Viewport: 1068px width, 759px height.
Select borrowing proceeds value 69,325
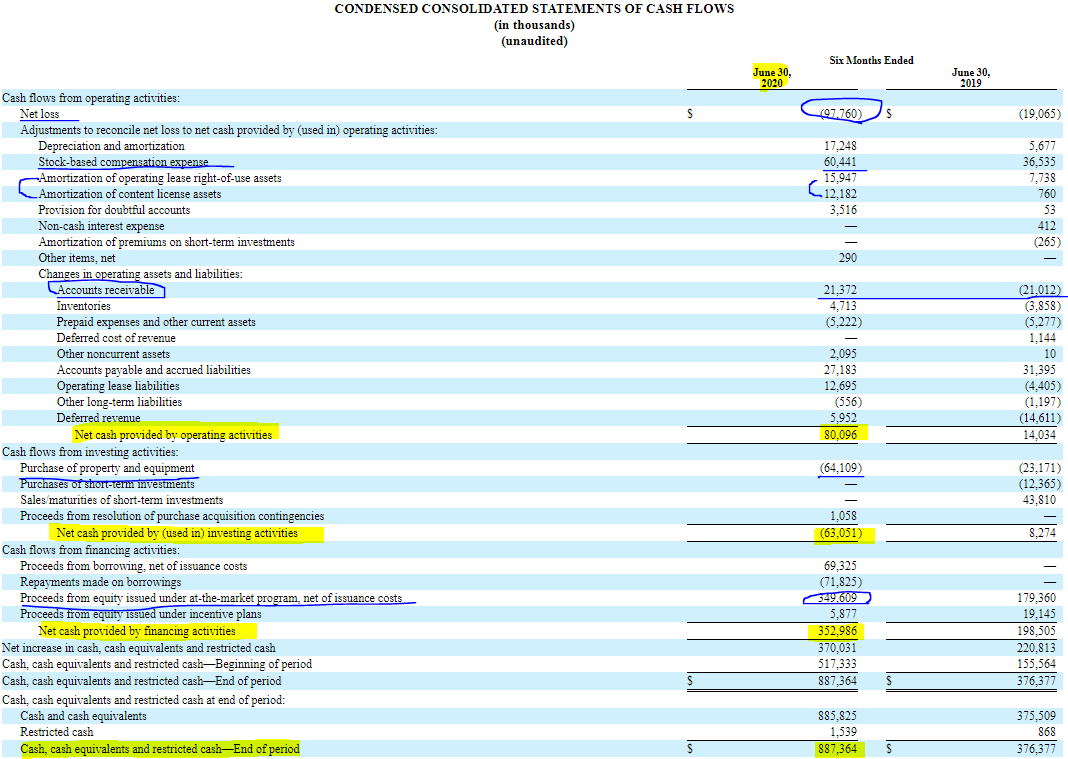(x=840, y=566)
